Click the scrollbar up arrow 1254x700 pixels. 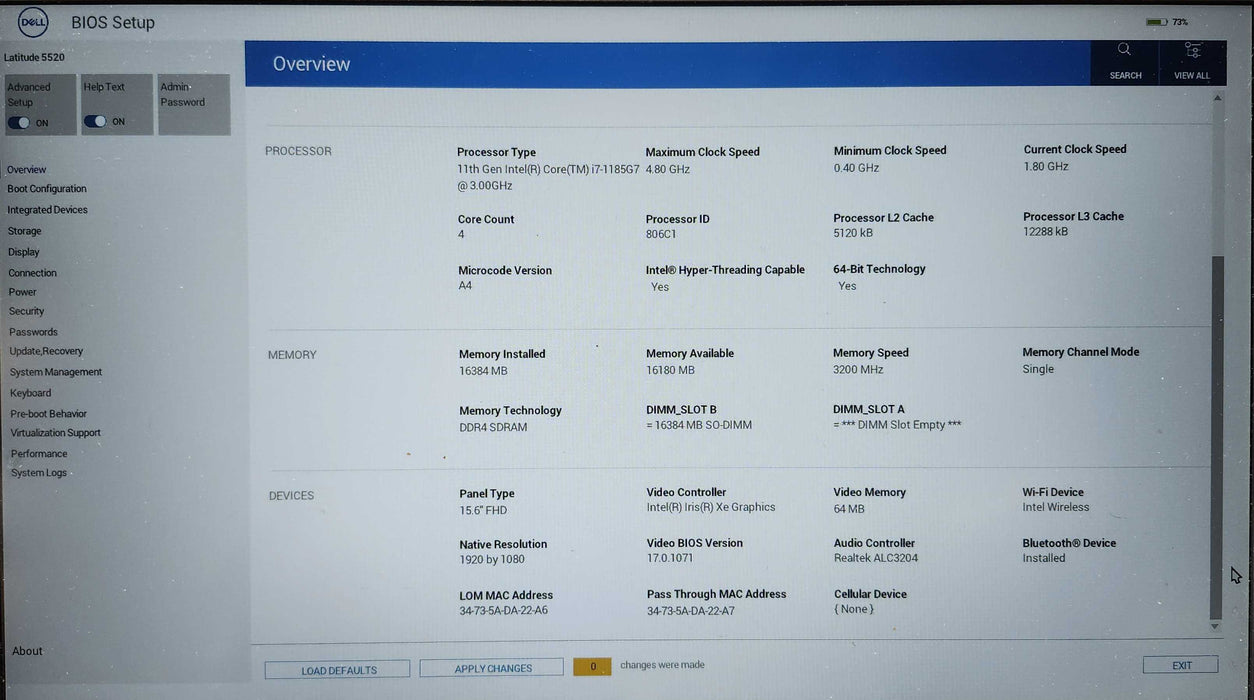point(1216,98)
